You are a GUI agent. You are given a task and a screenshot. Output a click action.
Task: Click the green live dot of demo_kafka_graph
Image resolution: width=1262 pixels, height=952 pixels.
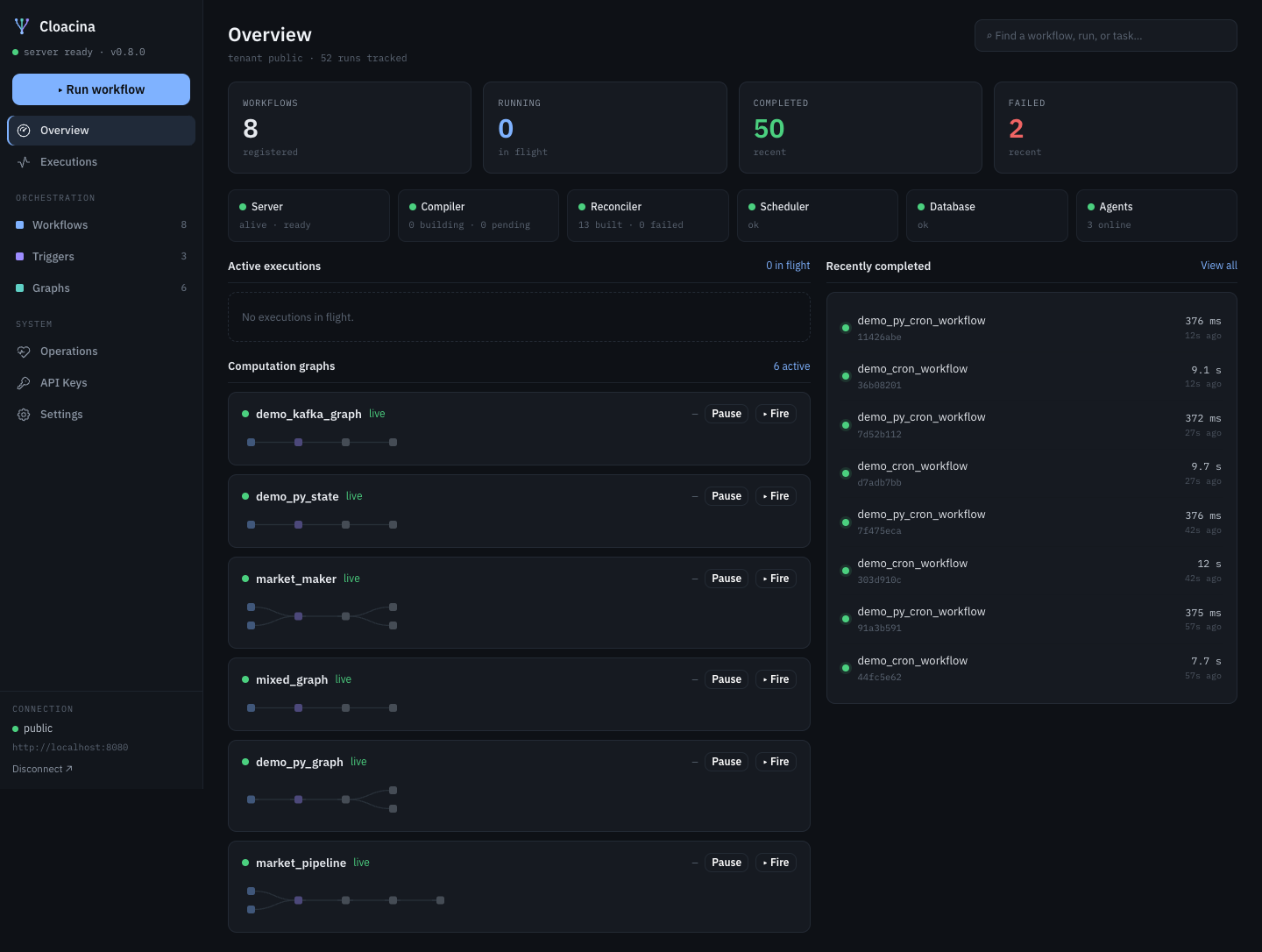click(x=245, y=414)
